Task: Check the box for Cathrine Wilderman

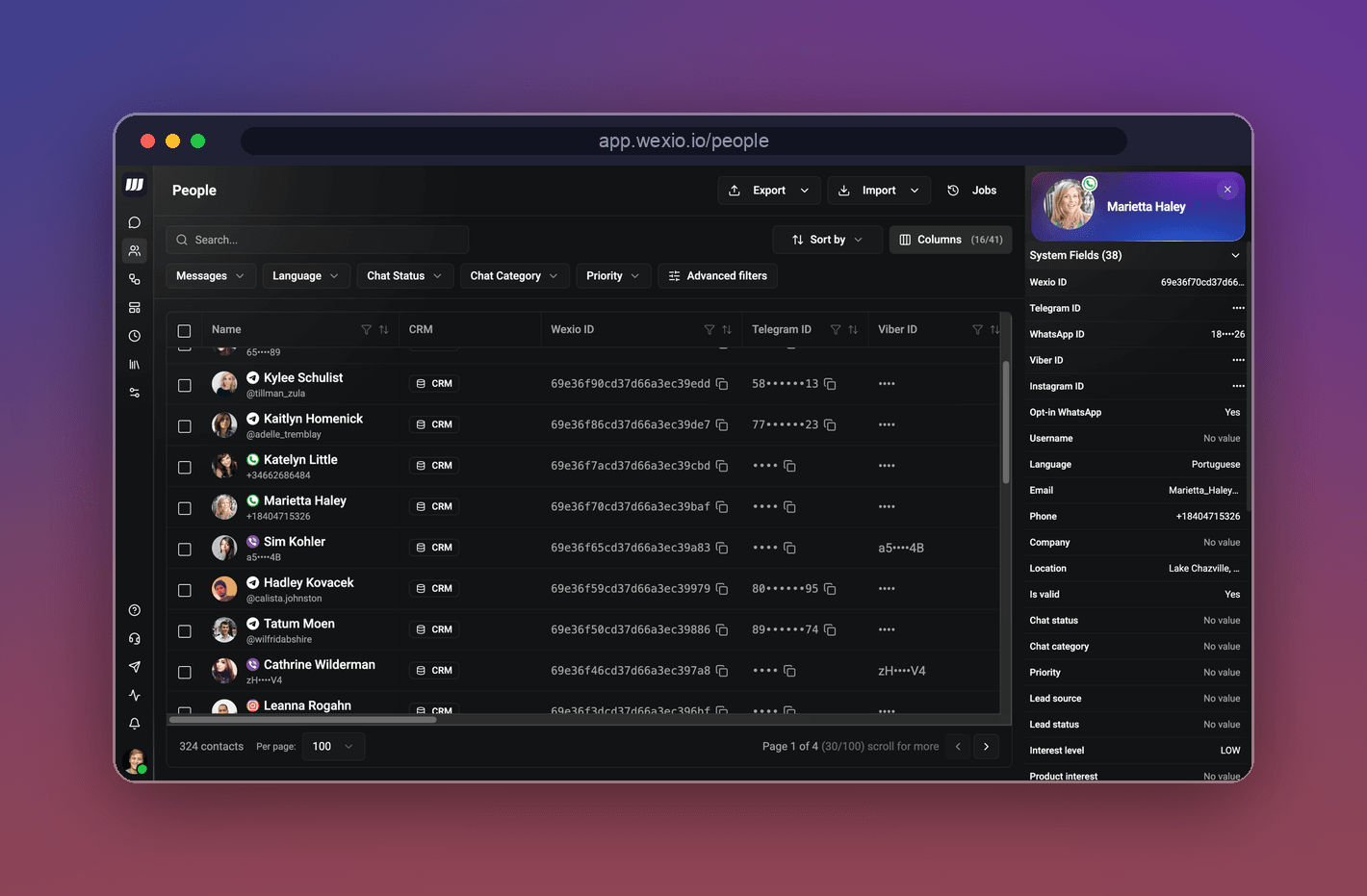Action: pyautogui.click(x=185, y=673)
